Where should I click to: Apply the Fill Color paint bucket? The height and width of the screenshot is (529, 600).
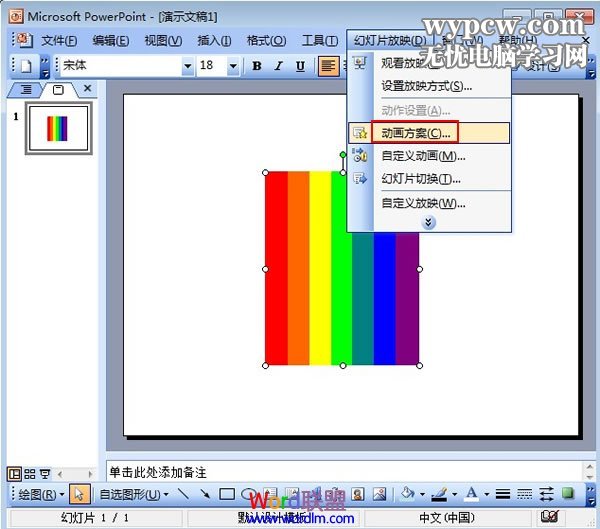pos(407,494)
